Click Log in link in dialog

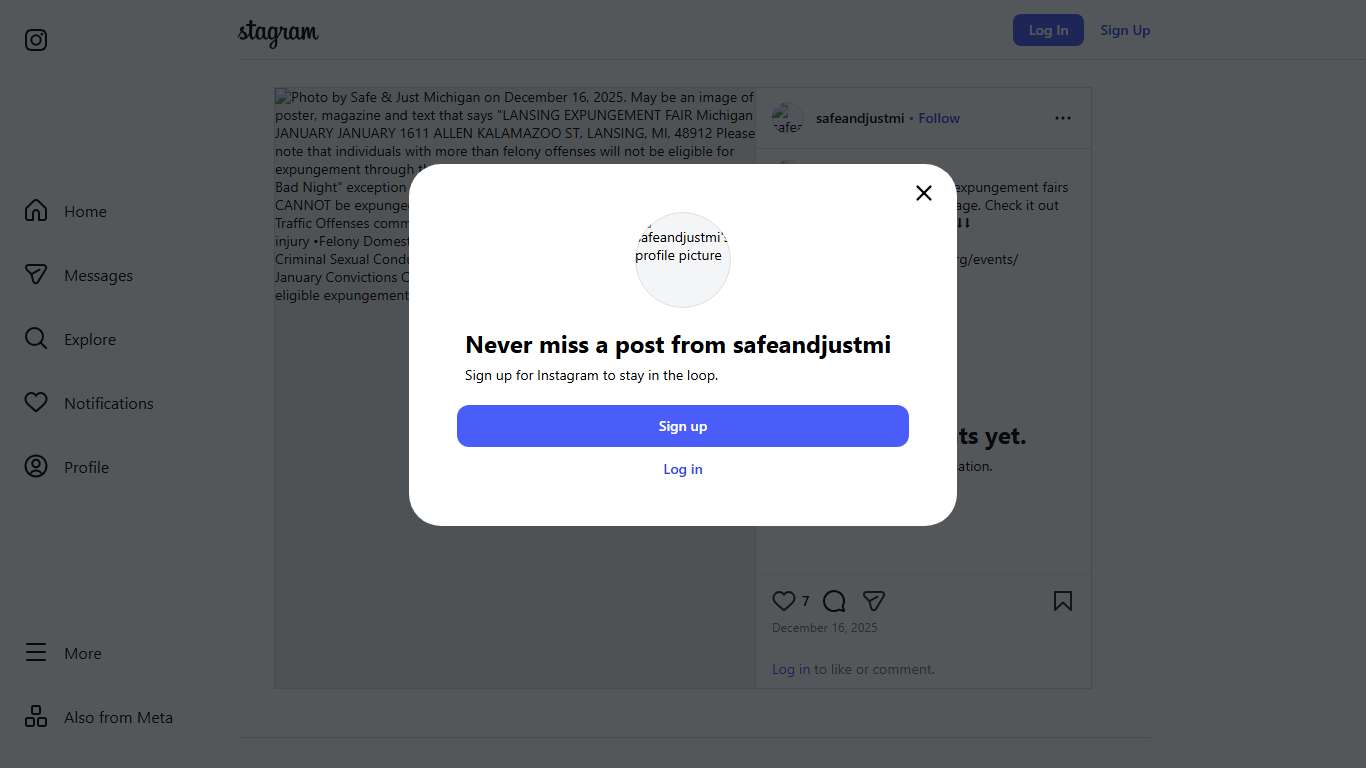tap(683, 469)
